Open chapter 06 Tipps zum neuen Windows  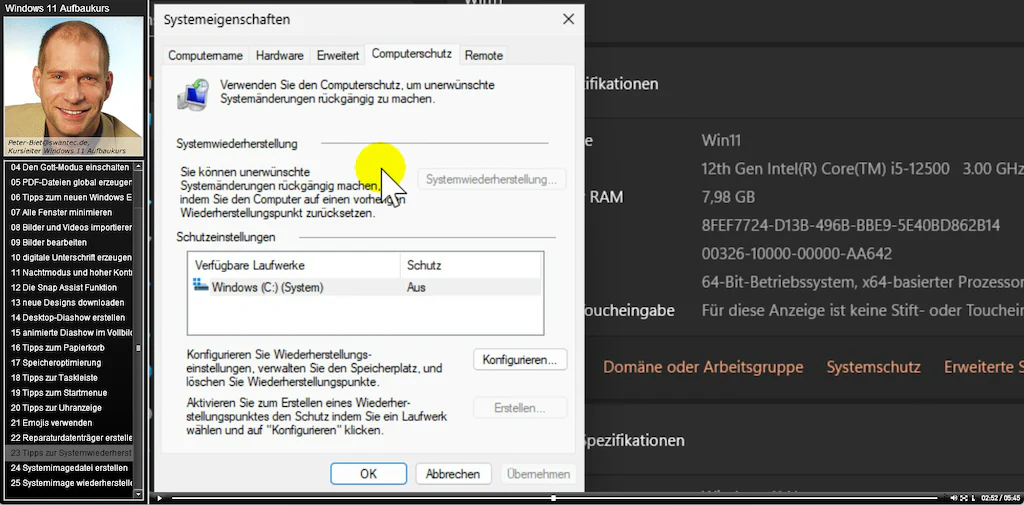tap(69, 197)
